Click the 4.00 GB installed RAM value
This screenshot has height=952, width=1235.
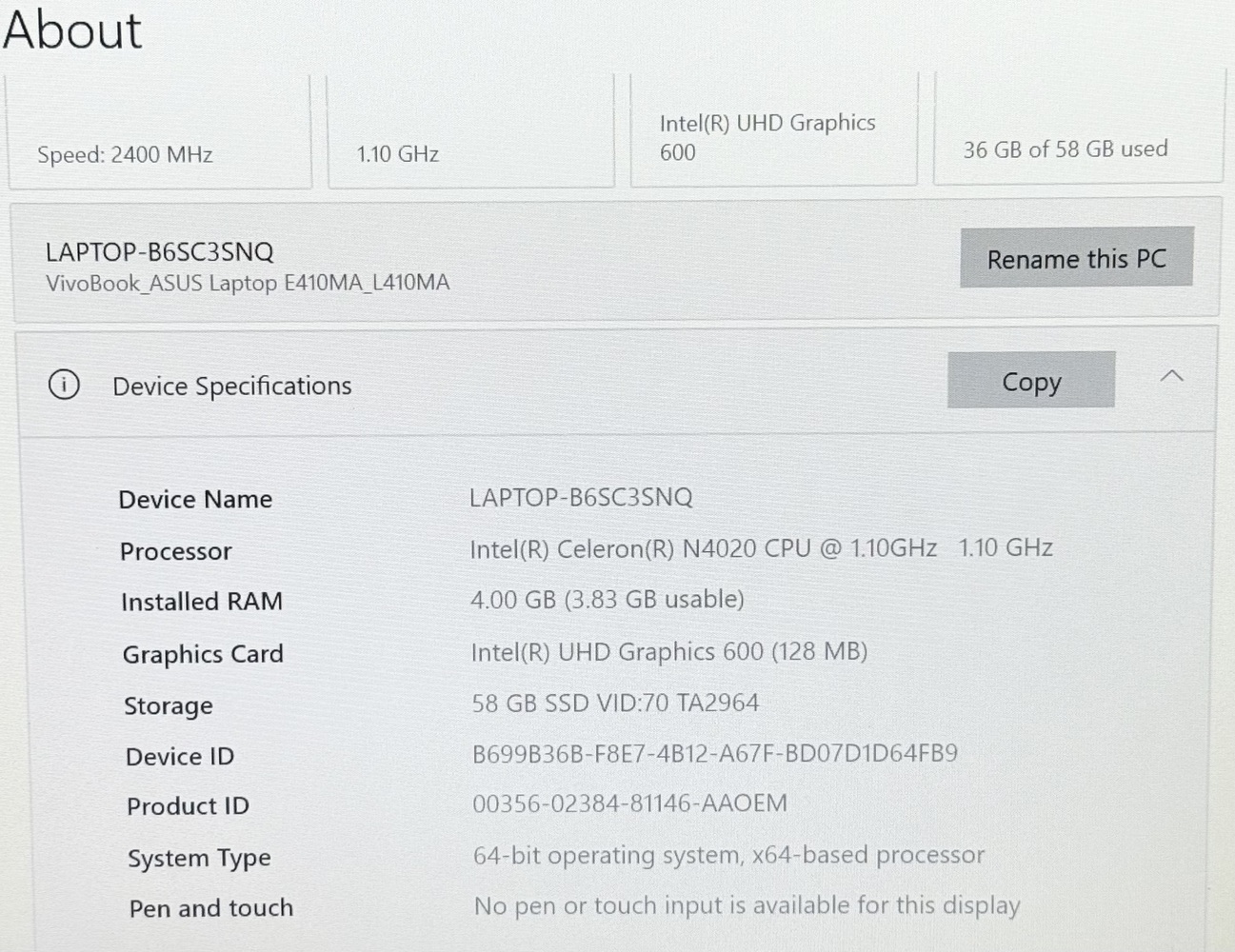tap(607, 600)
